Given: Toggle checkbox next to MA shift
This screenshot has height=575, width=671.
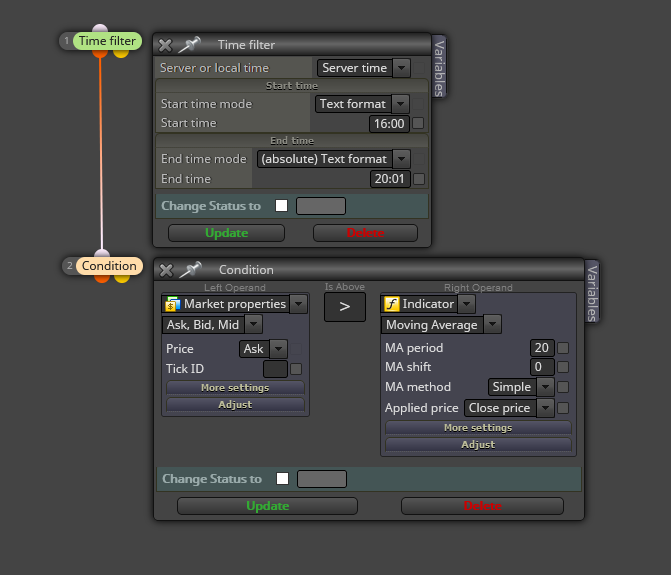Looking at the screenshot, I should tap(563, 367).
